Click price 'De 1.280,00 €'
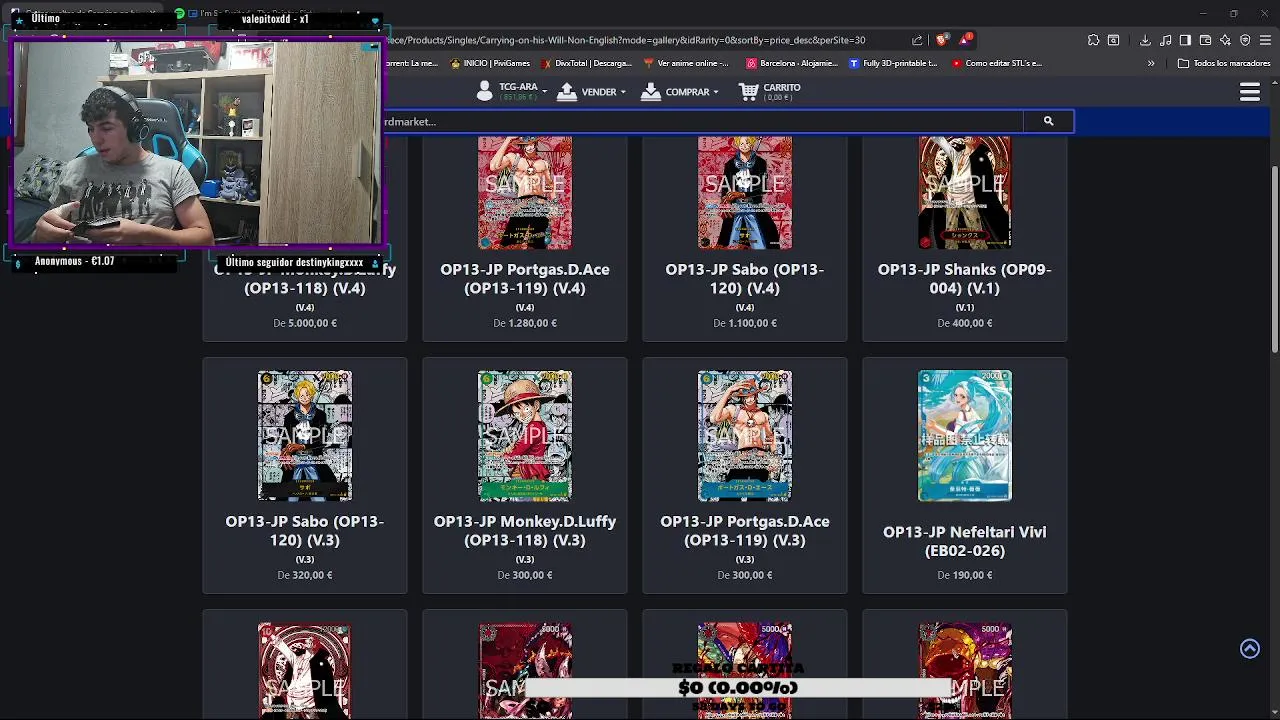The height and width of the screenshot is (720, 1280). coord(525,323)
